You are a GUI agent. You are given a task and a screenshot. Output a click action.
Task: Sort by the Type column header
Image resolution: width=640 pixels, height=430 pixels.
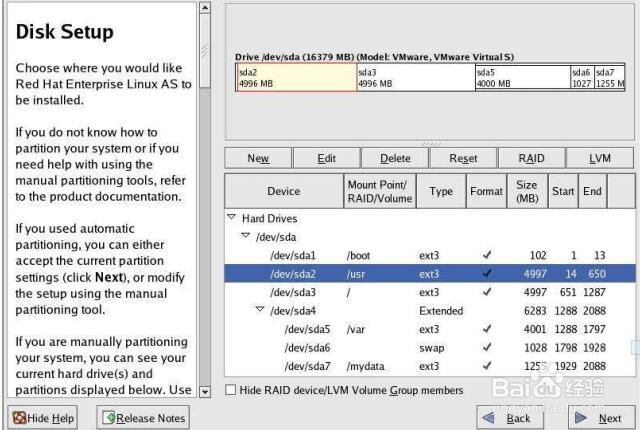(441, 191)
